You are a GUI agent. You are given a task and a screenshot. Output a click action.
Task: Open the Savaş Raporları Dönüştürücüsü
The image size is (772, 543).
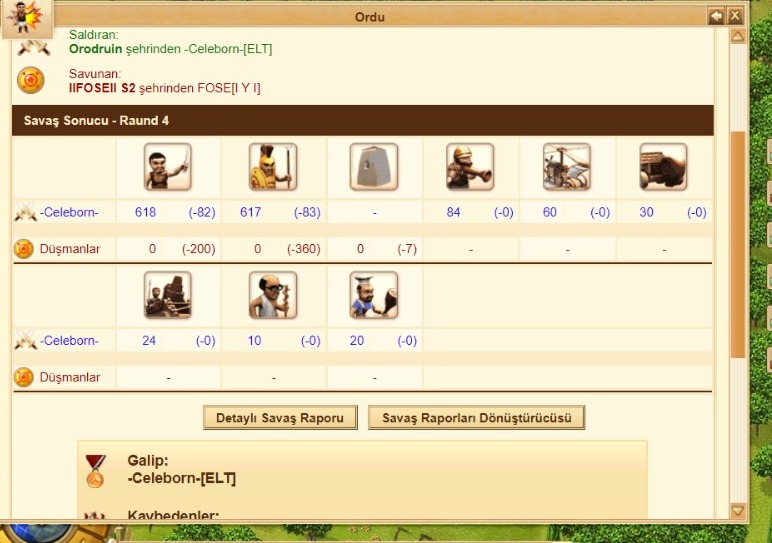(x=477, y=418)
